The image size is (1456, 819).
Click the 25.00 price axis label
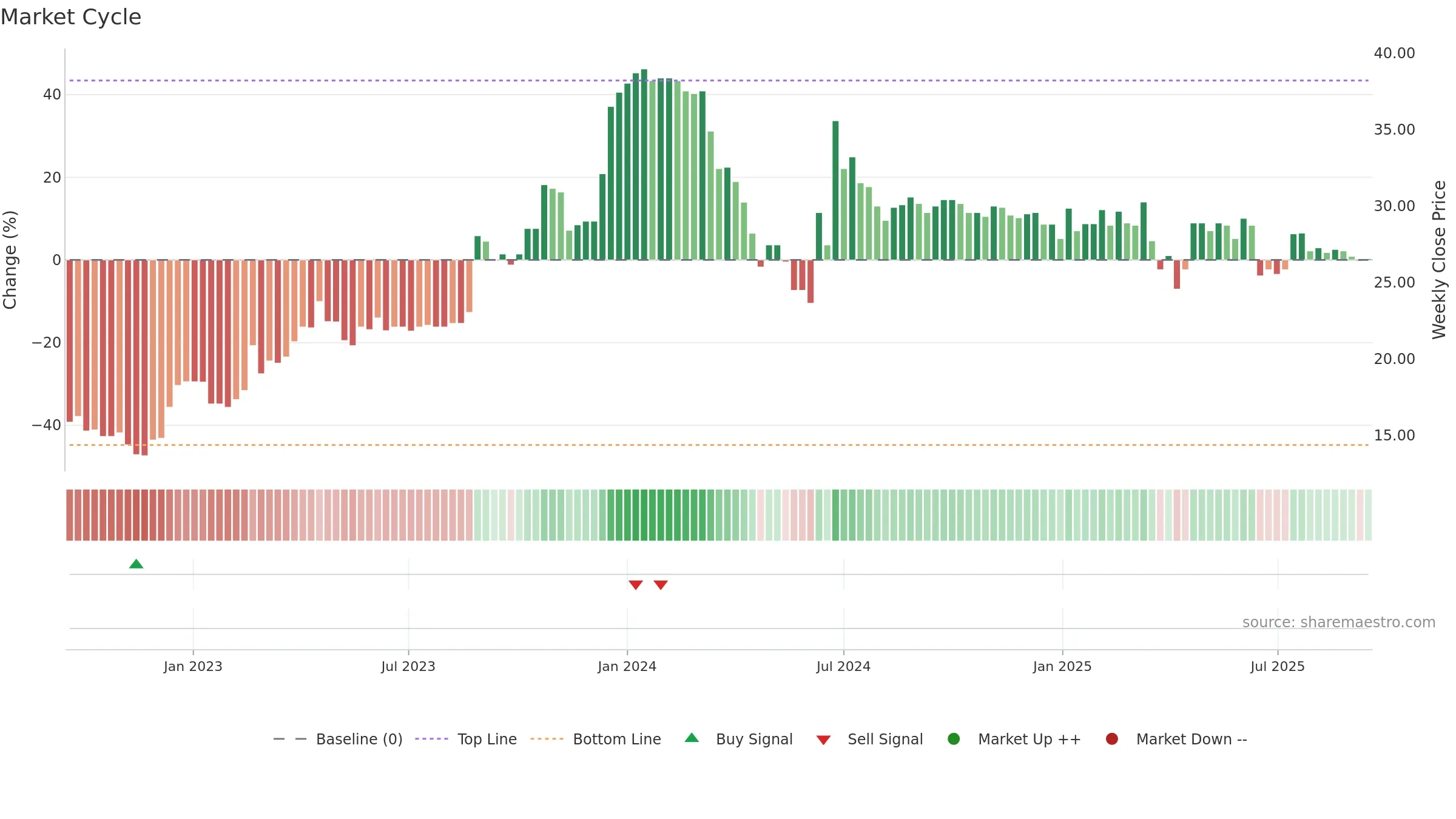pyautogui.click(x=1394, y=283)
